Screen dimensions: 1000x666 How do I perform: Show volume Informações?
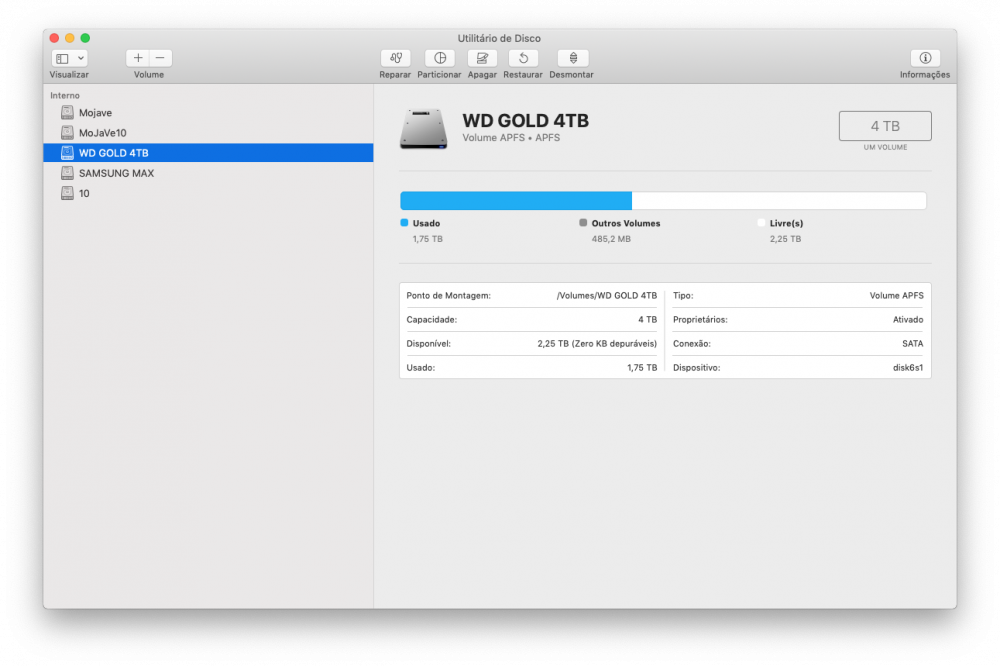[925, 58]
